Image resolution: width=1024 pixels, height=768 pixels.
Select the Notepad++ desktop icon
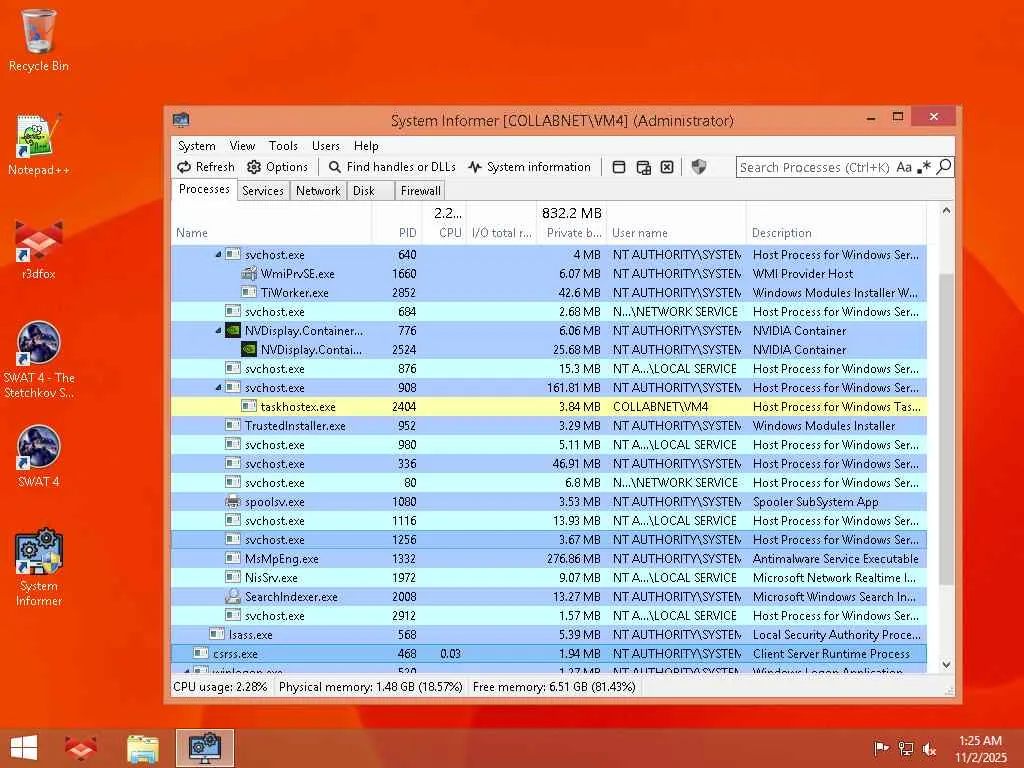[39, 145]
